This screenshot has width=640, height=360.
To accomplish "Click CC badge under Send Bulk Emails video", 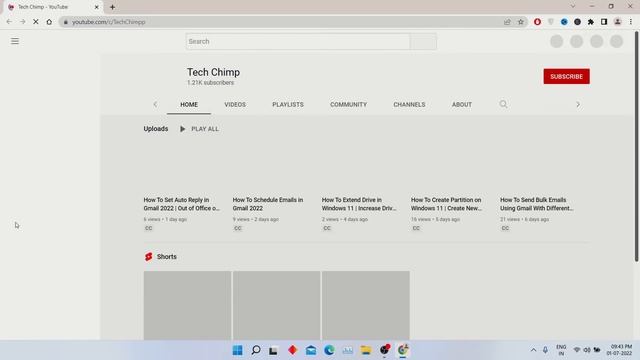I will coord(505,228).
